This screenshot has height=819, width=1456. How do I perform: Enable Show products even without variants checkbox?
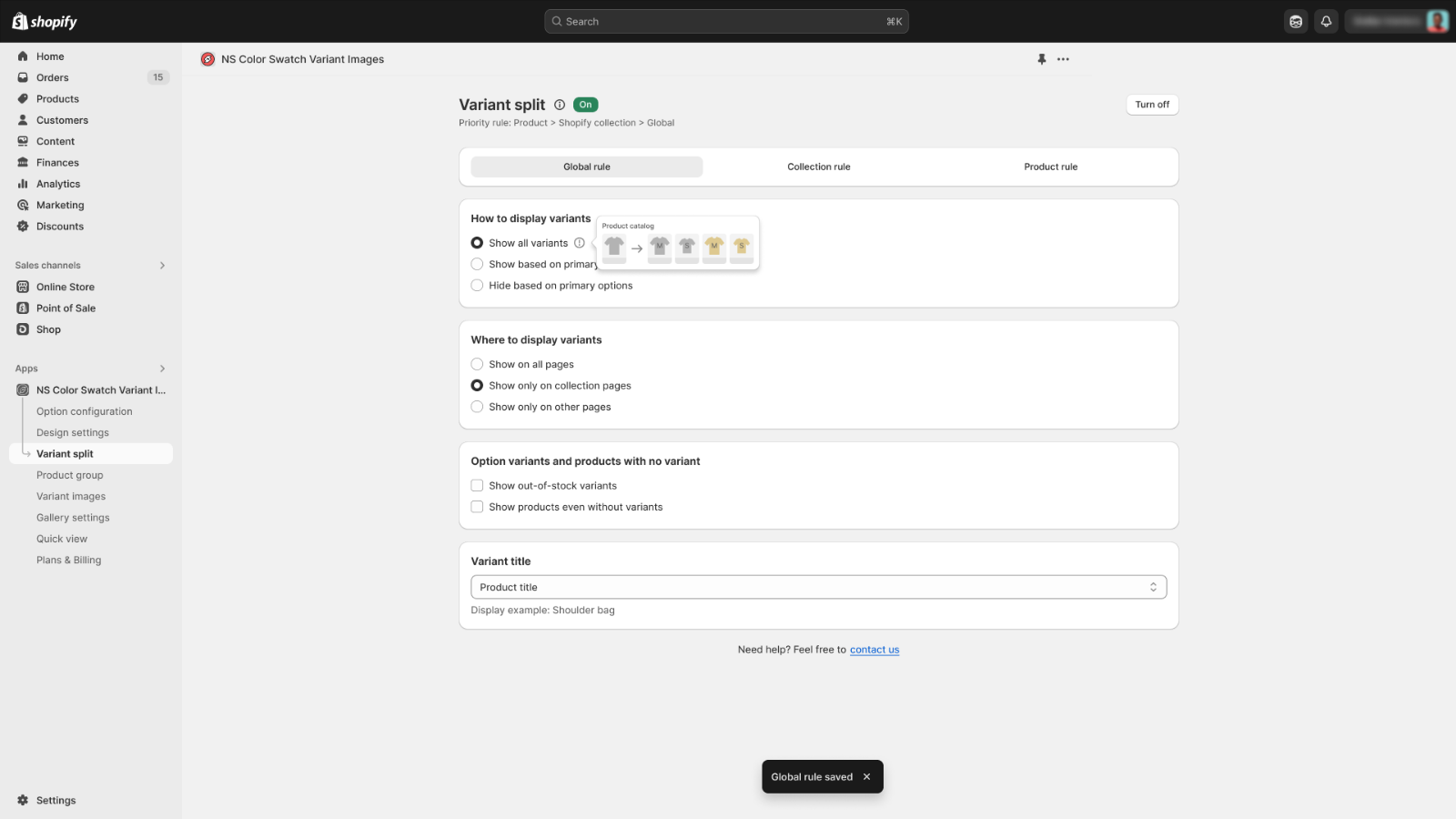[477, 507]
